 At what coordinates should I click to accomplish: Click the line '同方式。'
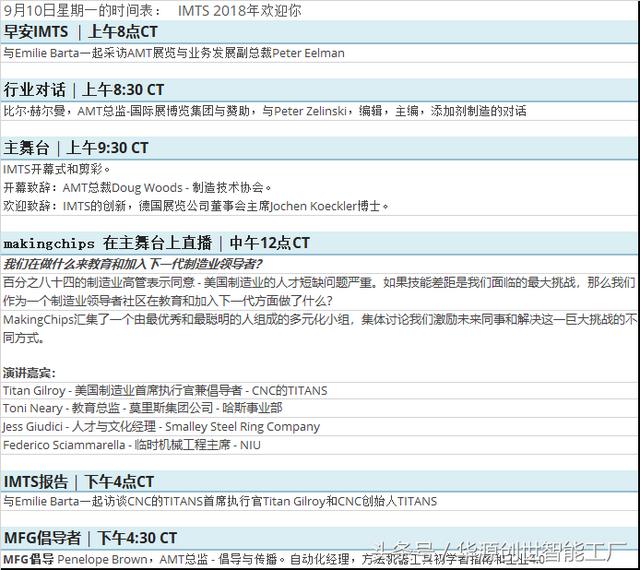[24, 338]
